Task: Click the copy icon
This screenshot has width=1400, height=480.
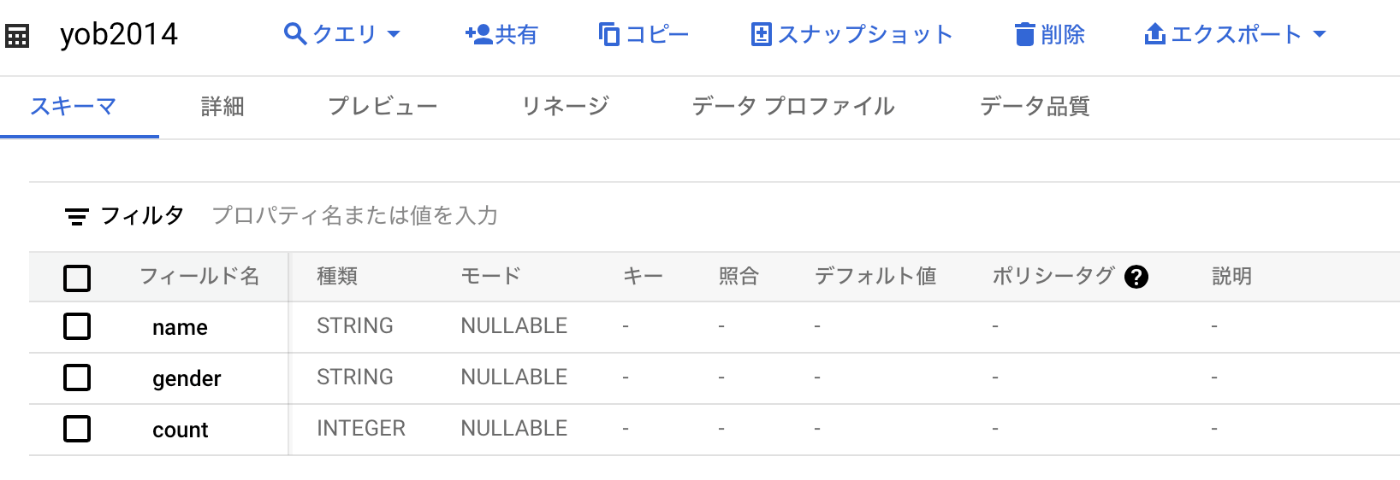Action: pyautogui.click(x=609, y=35)
